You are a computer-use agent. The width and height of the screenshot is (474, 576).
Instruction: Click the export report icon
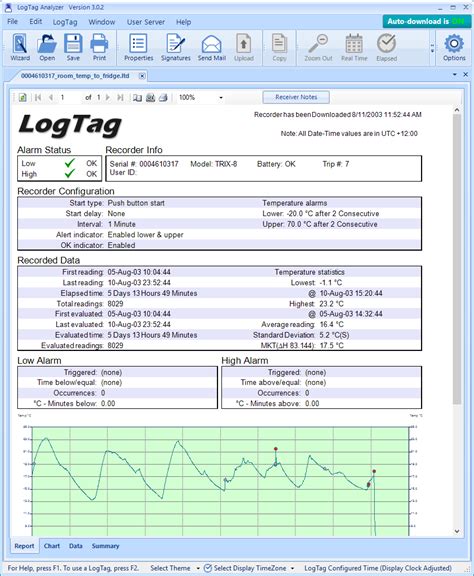coord(22,97)
